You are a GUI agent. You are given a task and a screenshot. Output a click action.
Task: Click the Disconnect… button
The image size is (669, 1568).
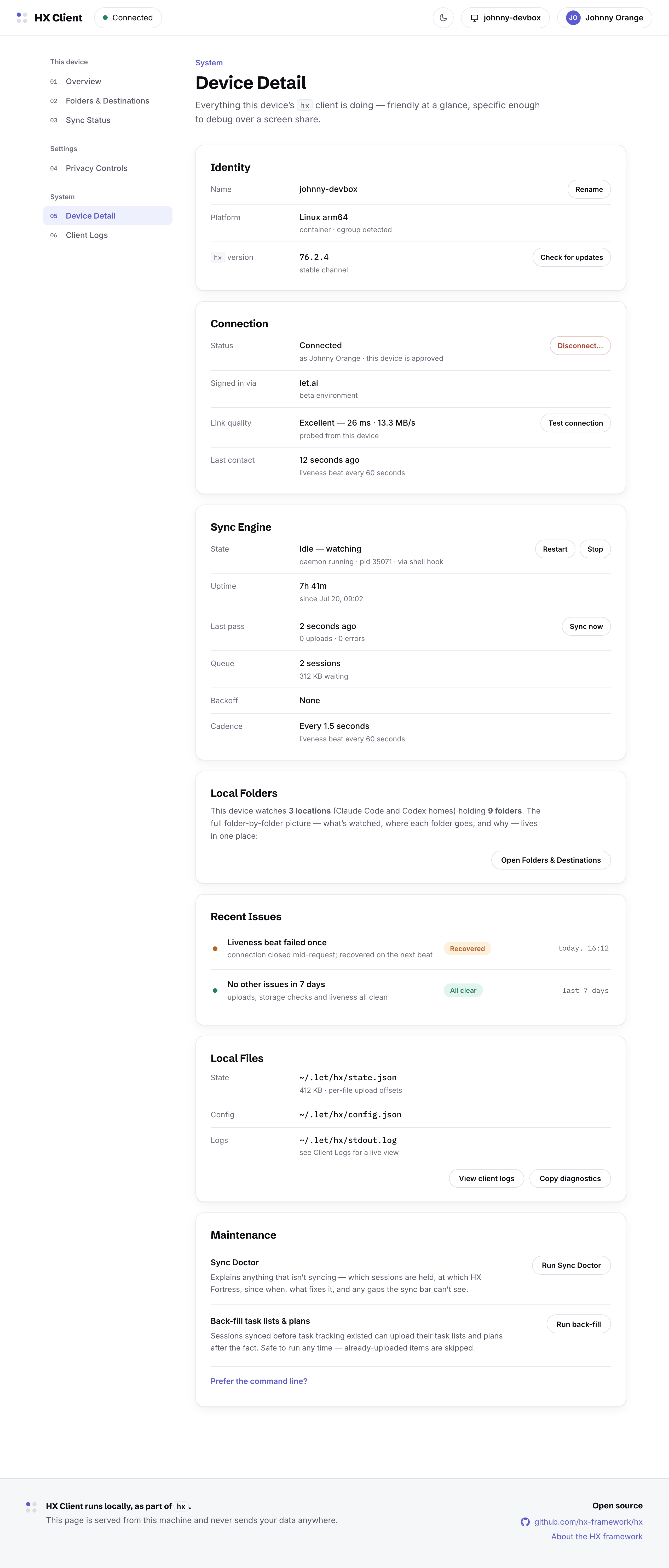point(580,346)
